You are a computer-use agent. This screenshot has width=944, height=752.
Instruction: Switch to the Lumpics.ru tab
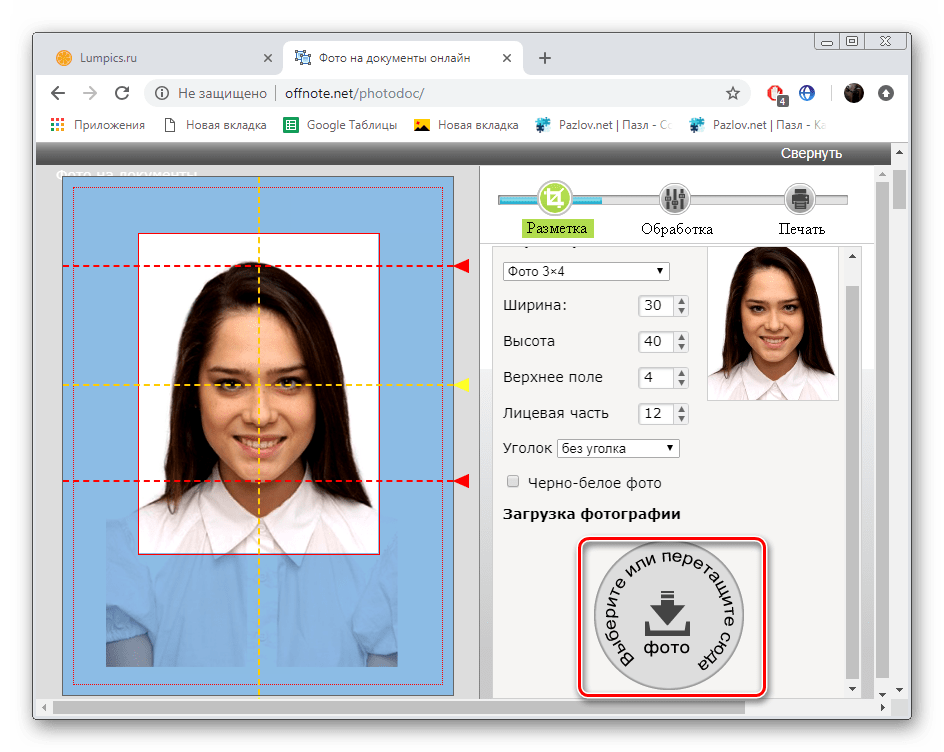[x=160, y=58]
